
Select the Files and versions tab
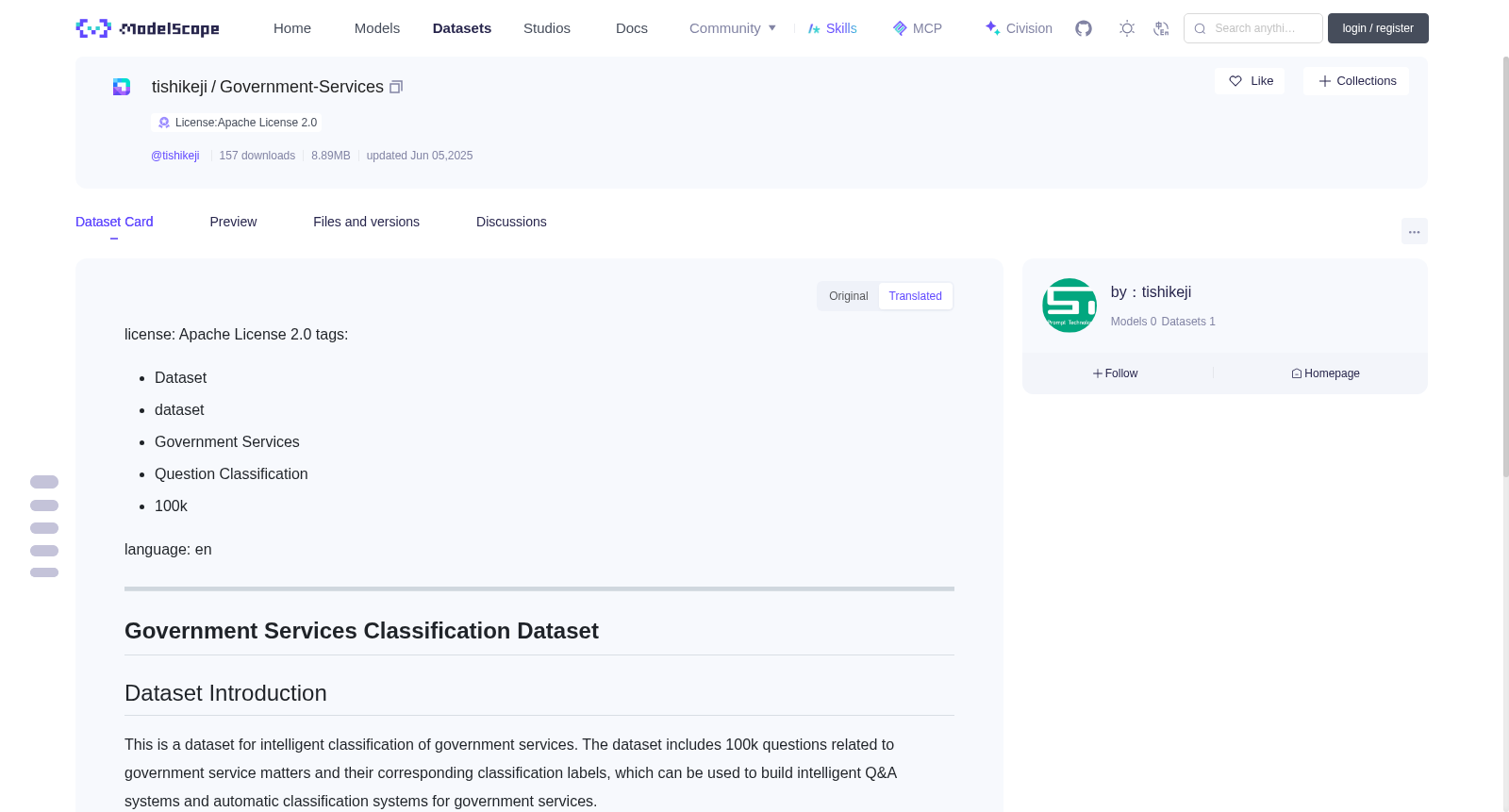point(366,222)
